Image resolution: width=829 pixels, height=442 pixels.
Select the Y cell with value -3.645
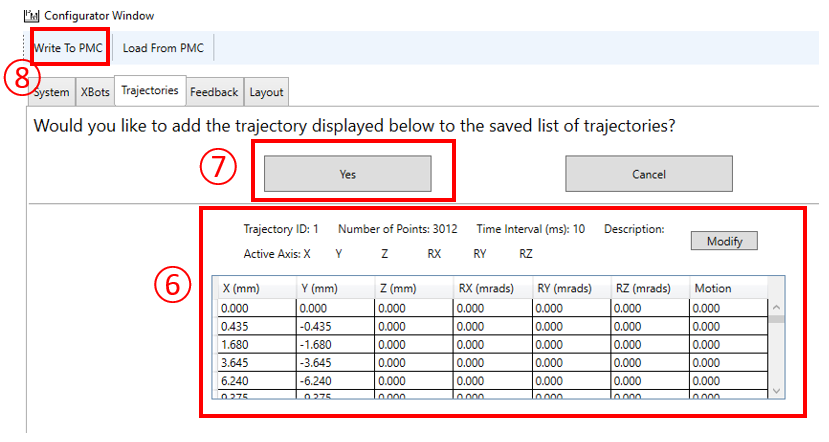point(334,362)
